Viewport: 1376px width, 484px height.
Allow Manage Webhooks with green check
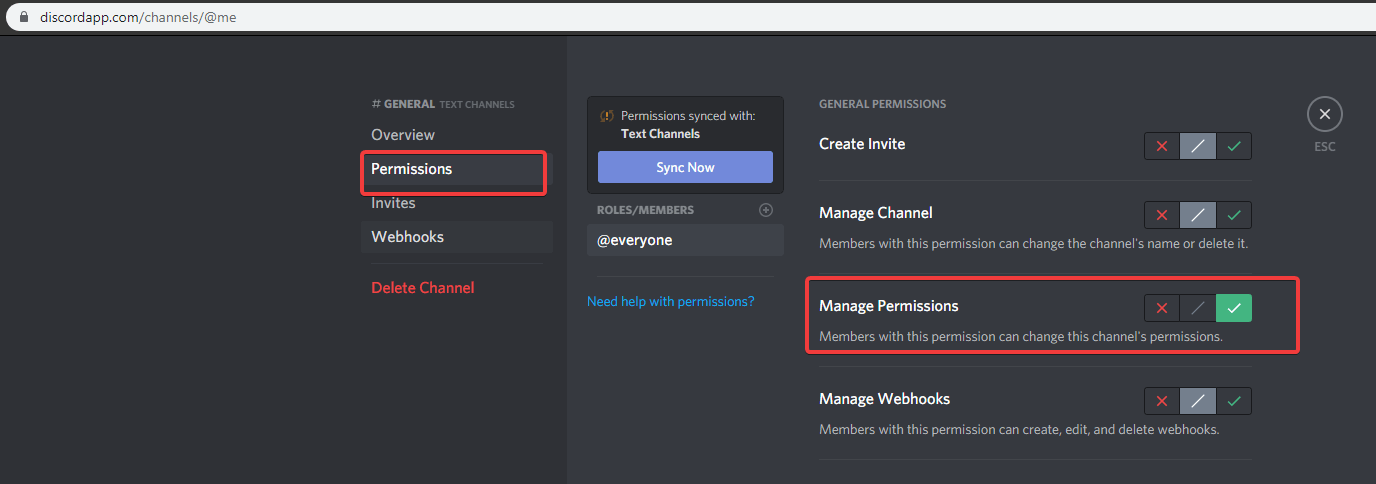point(1234,401)
